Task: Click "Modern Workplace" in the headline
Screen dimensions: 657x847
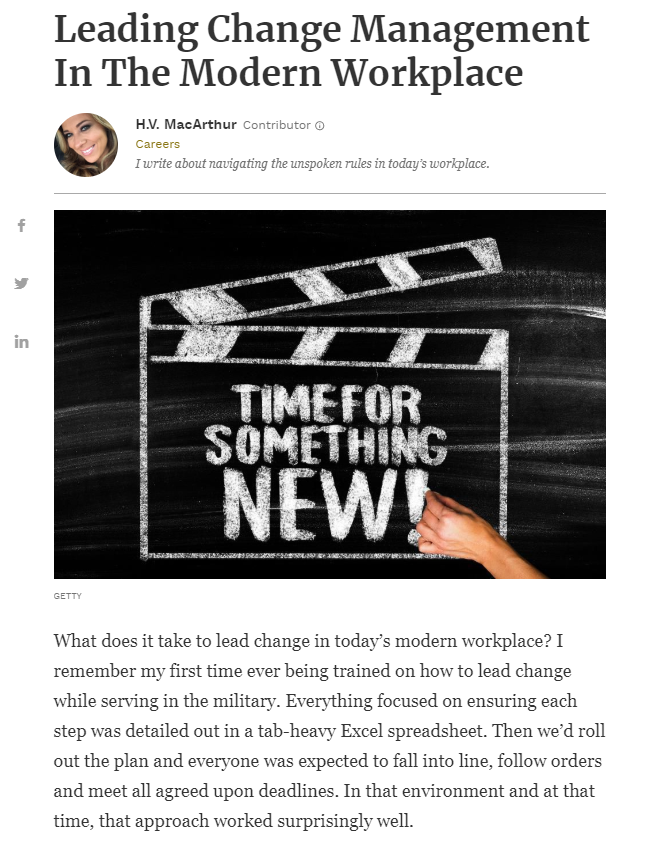Action: (351, 73)
